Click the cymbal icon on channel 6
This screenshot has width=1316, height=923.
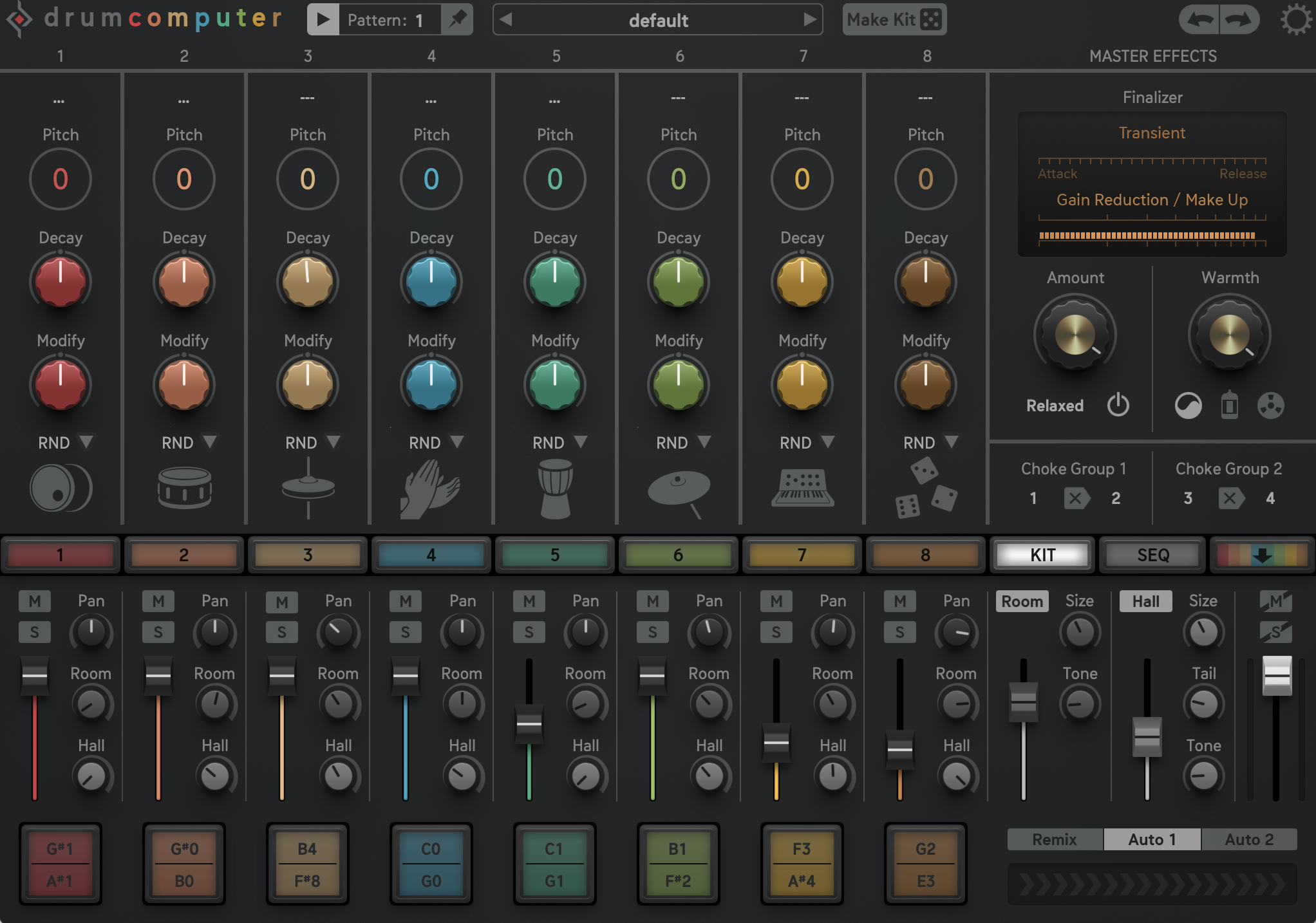[x=679, y=493]
